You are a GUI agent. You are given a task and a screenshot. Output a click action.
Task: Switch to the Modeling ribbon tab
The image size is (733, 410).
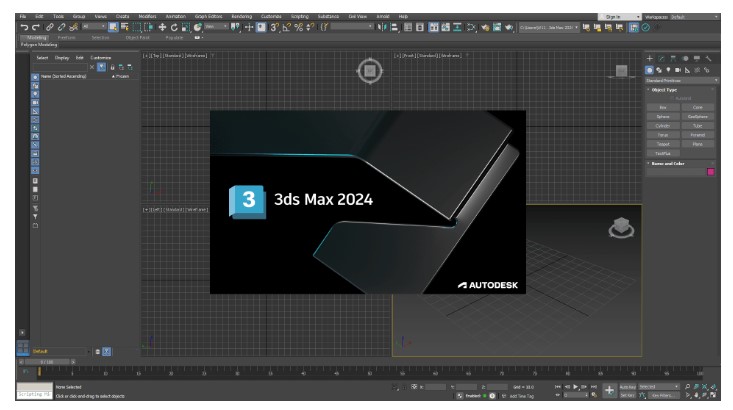(36, 37)
